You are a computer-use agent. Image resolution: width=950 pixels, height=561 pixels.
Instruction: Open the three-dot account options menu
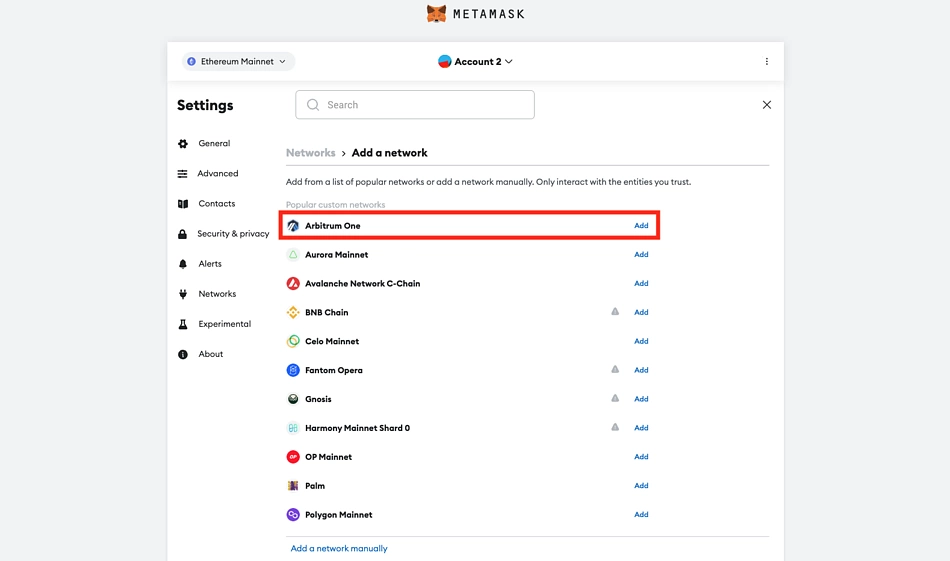pos(766,61)
